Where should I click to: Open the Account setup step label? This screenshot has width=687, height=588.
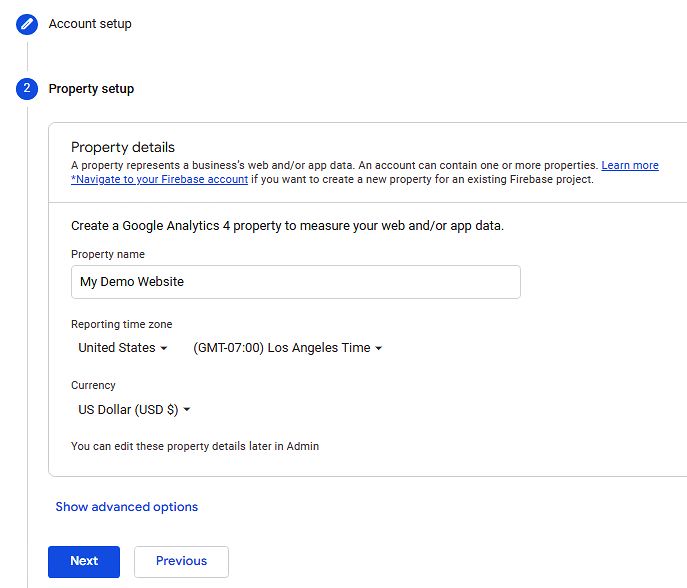pos(90,24)
